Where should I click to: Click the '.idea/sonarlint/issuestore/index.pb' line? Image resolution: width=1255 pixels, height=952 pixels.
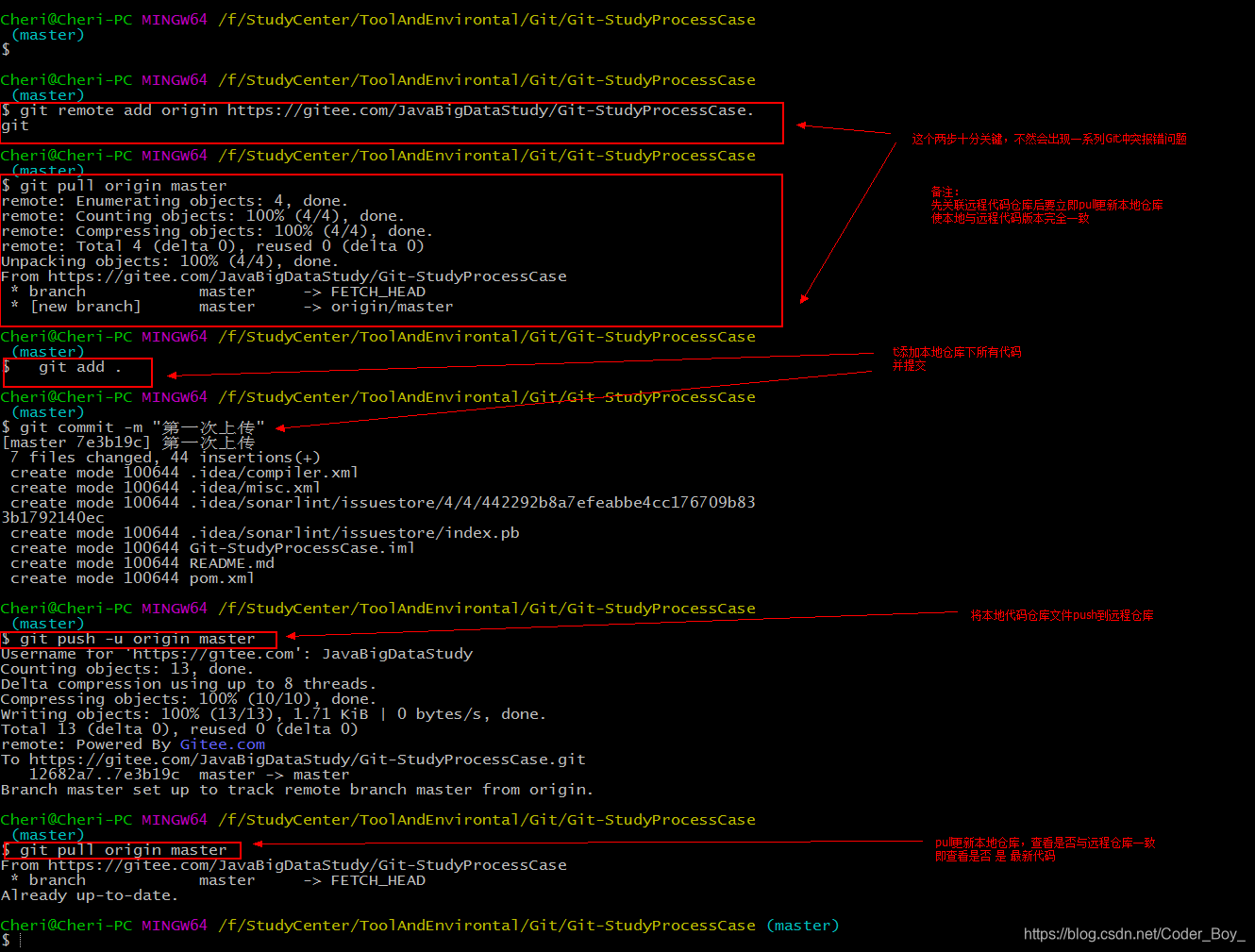(x=264, y=533)
